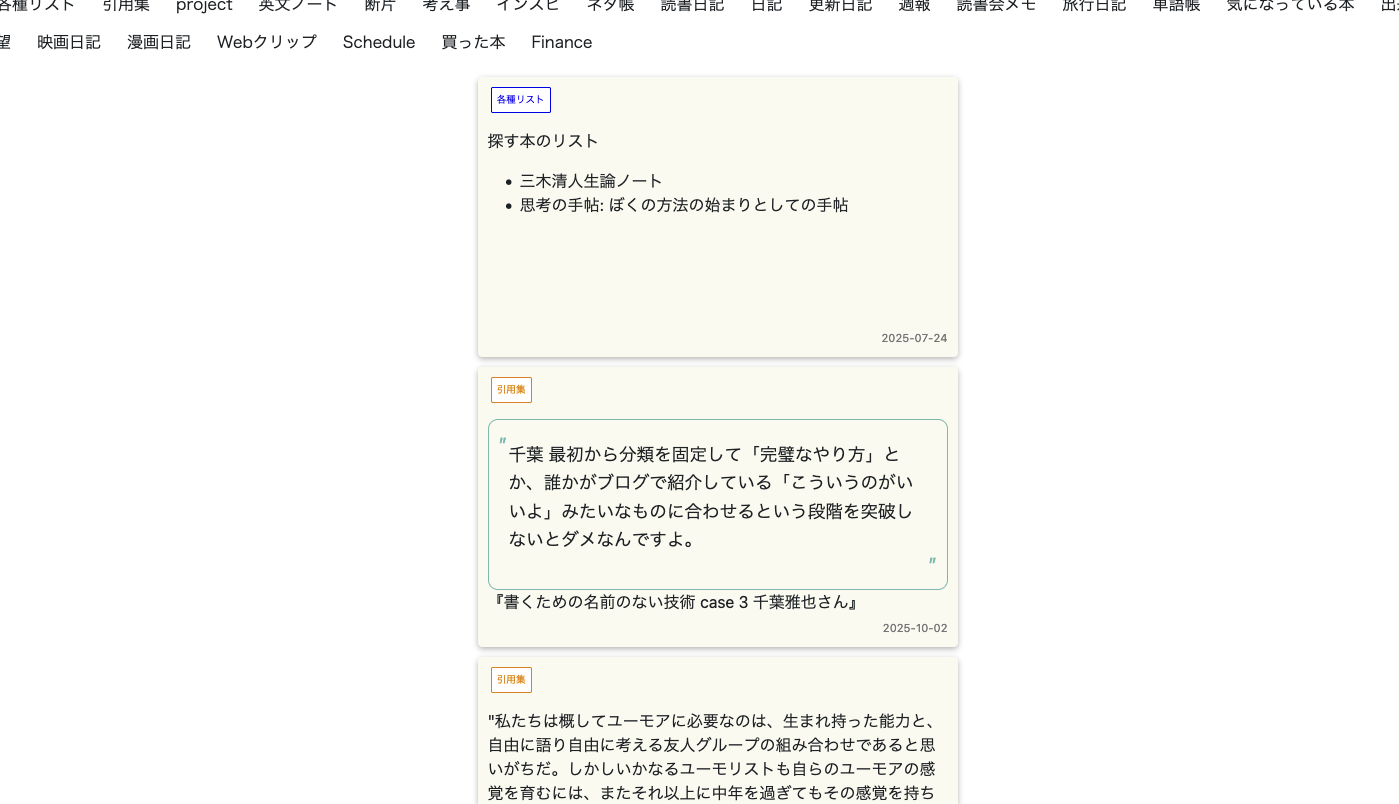
Task: Navigate to the Finance section
Action: point(561,42)
